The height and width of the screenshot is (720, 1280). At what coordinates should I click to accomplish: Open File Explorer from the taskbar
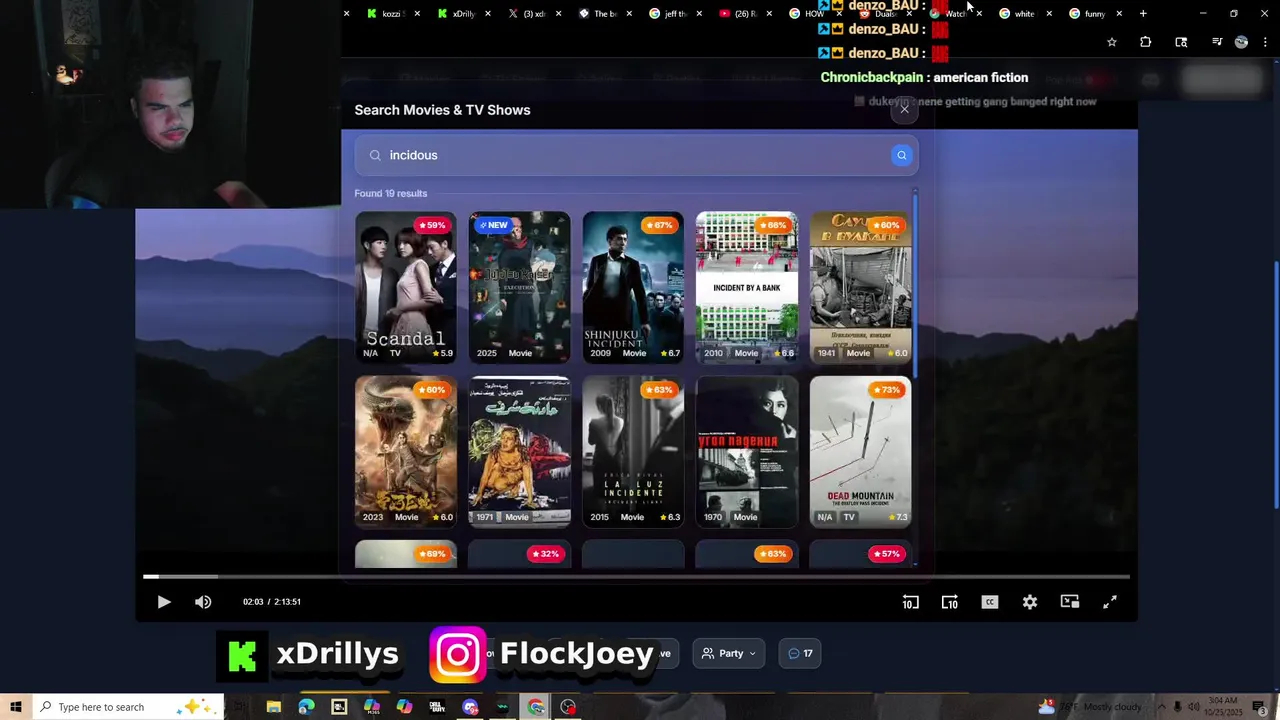click(x=273, y=707)
